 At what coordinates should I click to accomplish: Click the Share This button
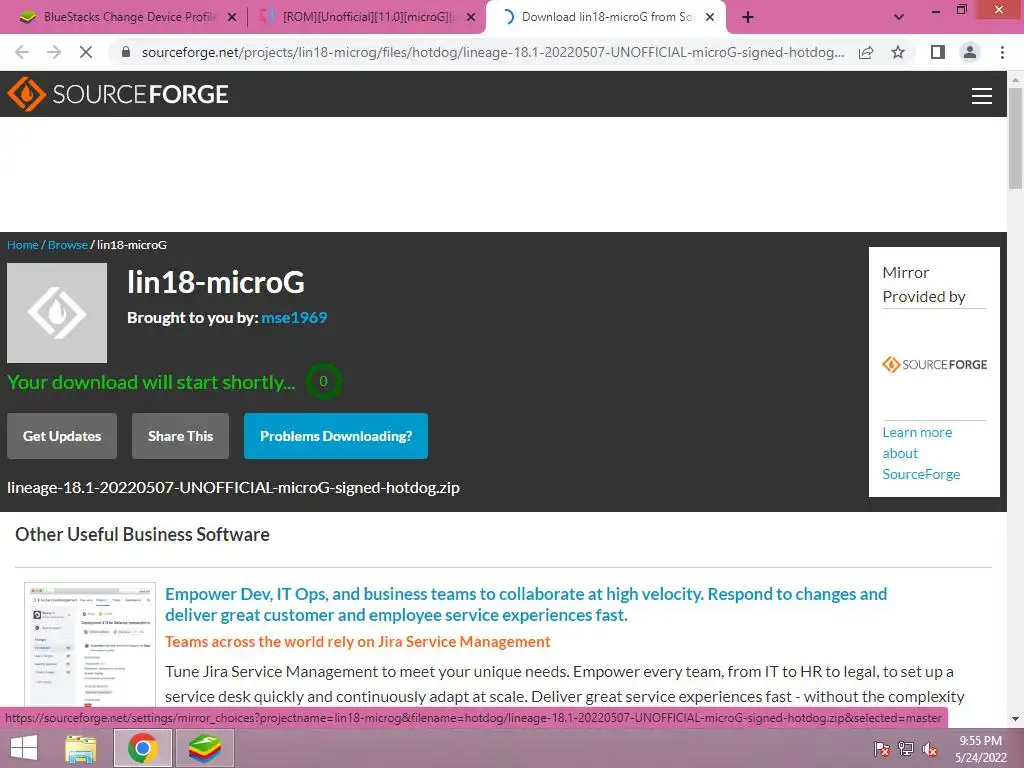(x=180, y=436)
